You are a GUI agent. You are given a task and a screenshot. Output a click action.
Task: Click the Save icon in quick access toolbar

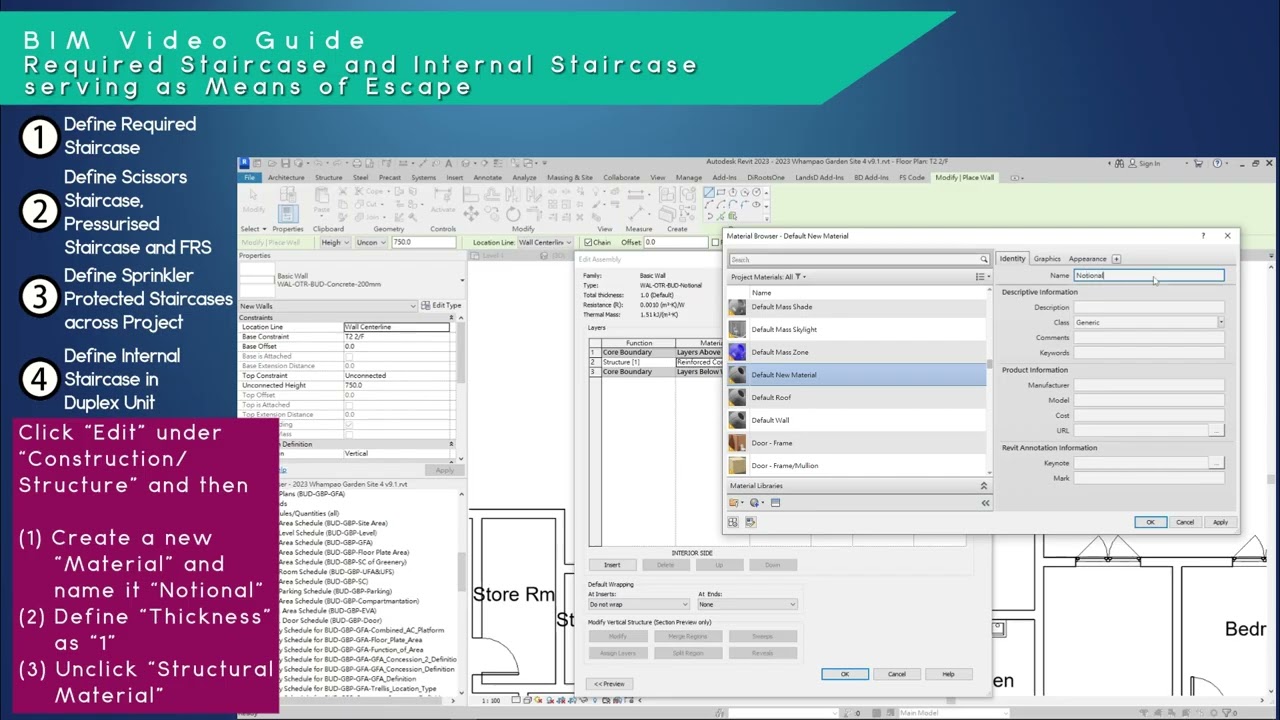pos(286,163)
